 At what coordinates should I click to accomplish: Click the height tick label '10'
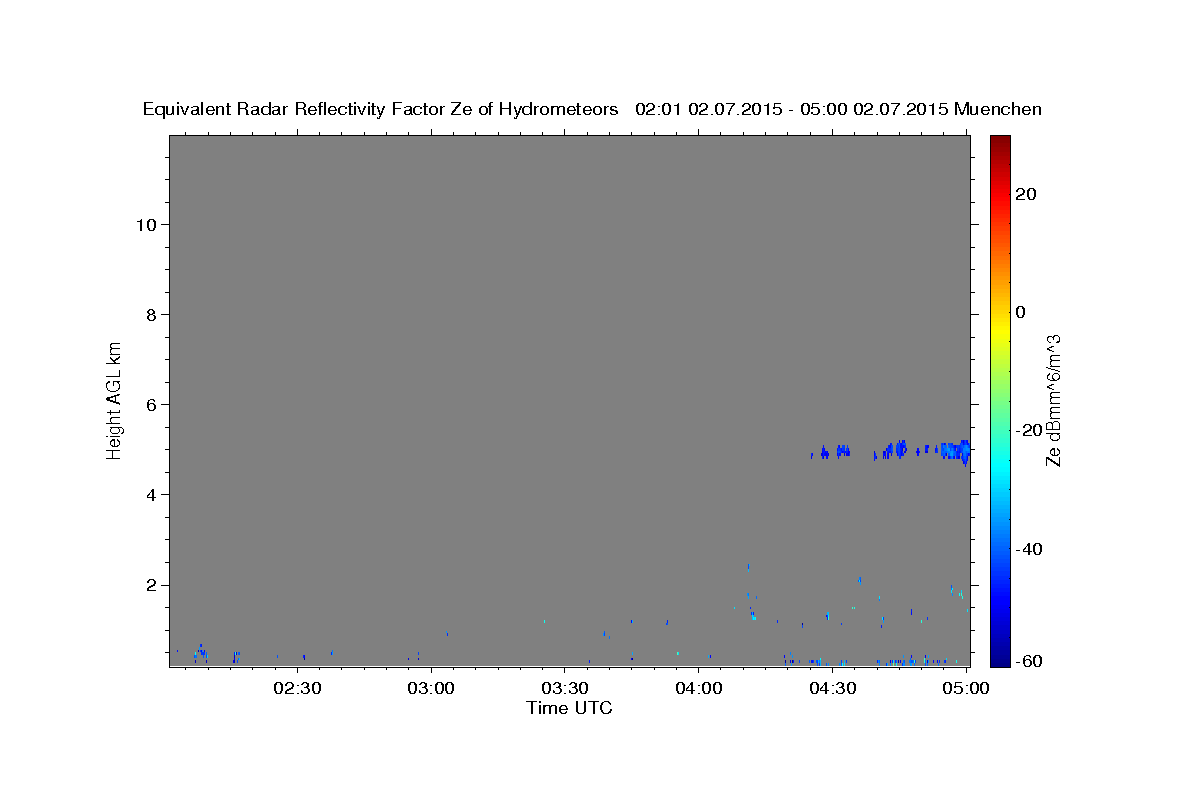pyautogui.click(x=145, y=224)
